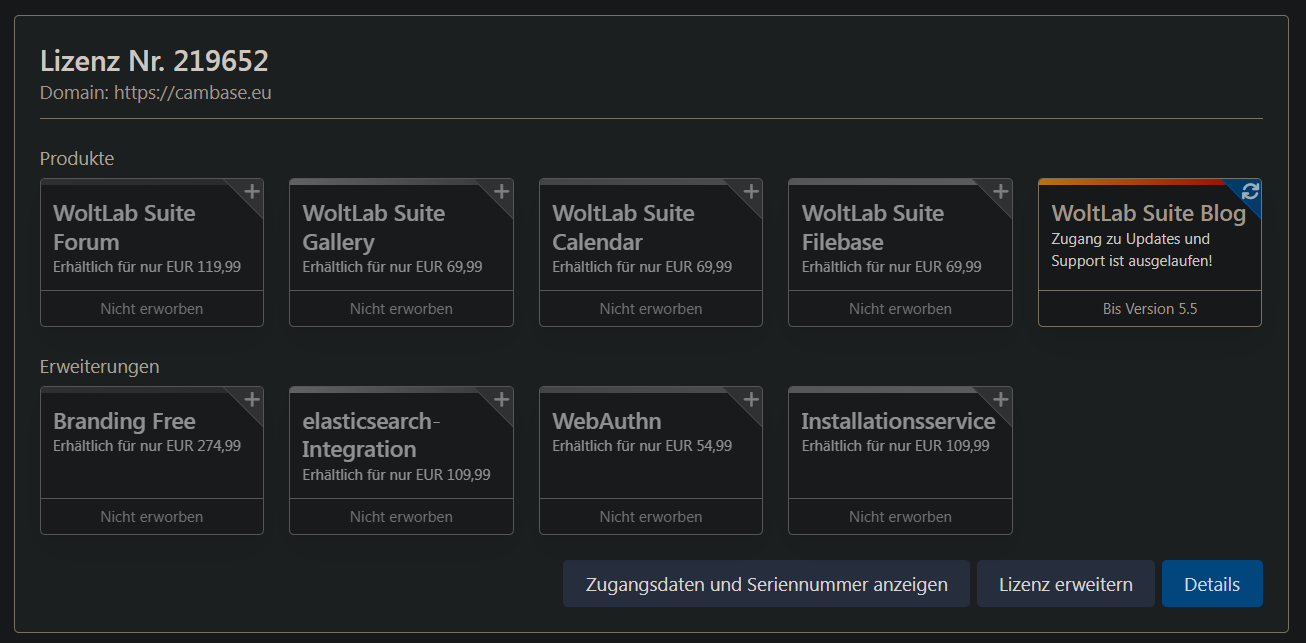The image size is (1306, 643).
Task: Click the Lizenz erweitern button
Action: click(1065, 584)
